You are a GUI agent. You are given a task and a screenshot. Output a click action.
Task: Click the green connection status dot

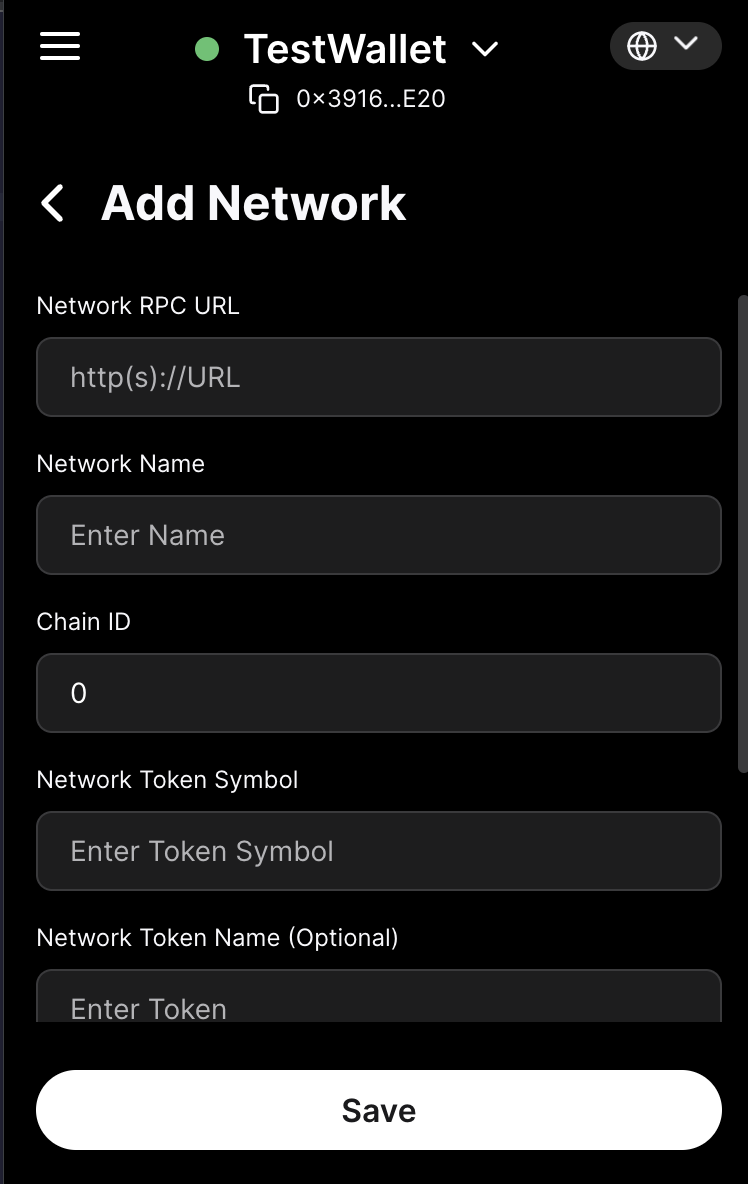click(207, 48)
